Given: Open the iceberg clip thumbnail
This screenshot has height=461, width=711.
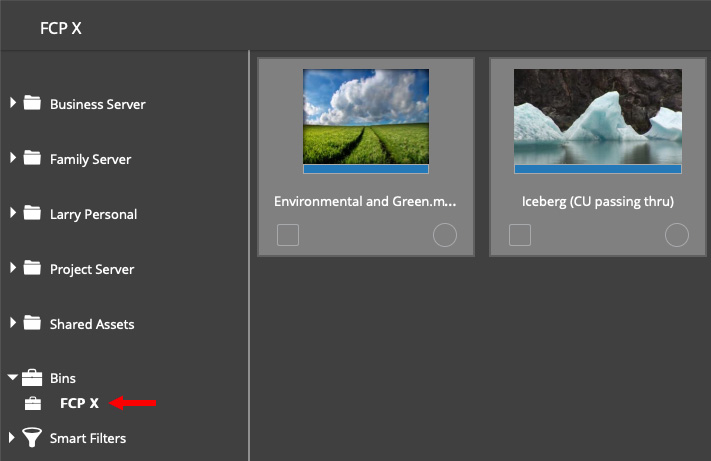Looking at the screenshot, I should coord(598,116).
